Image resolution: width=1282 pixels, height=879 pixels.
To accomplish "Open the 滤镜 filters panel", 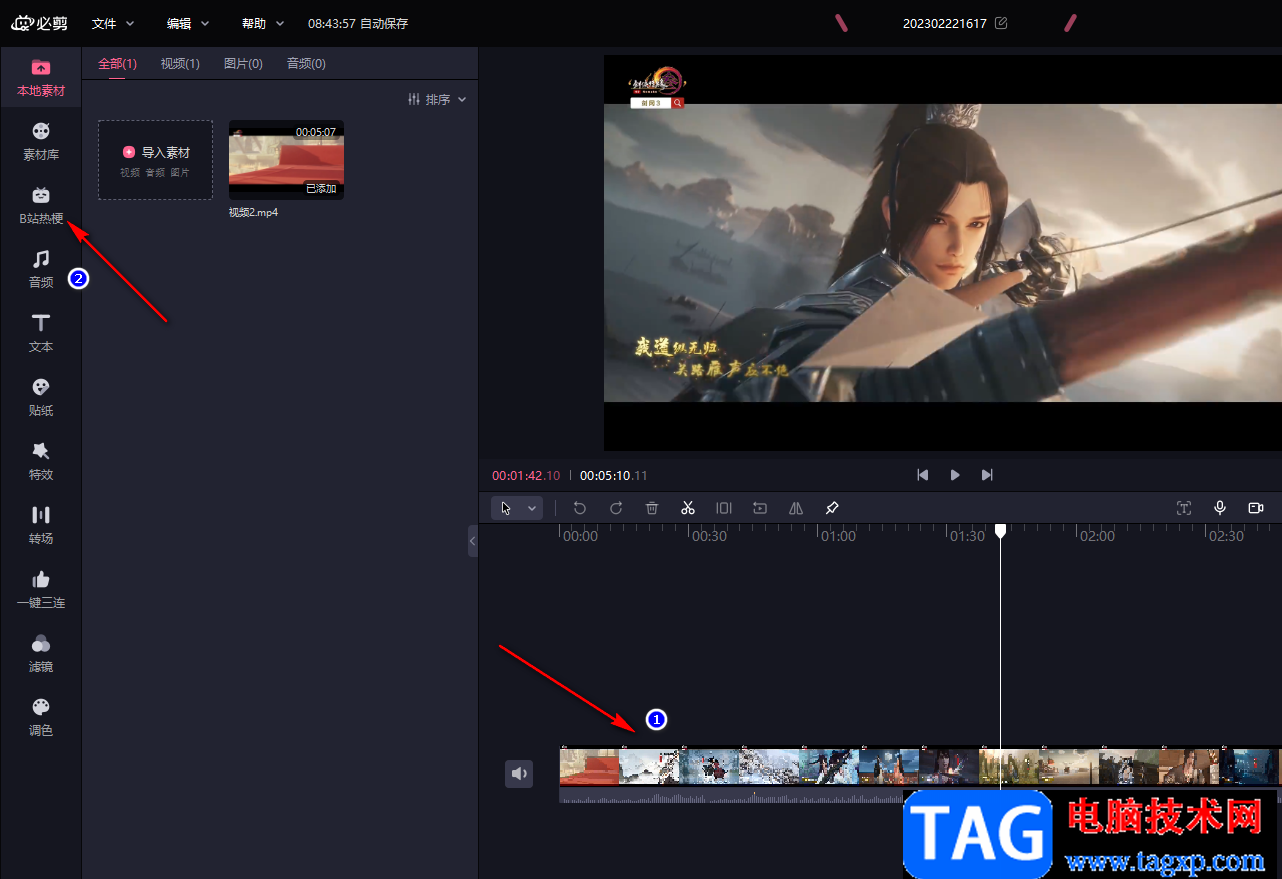I will [41, 653].
